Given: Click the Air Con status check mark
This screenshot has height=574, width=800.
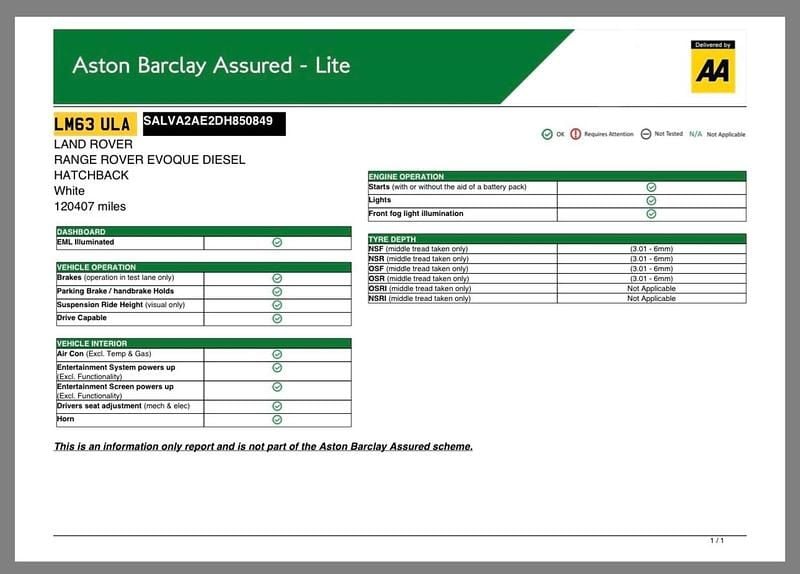Looking at the screenshot, I should point(277,354).
